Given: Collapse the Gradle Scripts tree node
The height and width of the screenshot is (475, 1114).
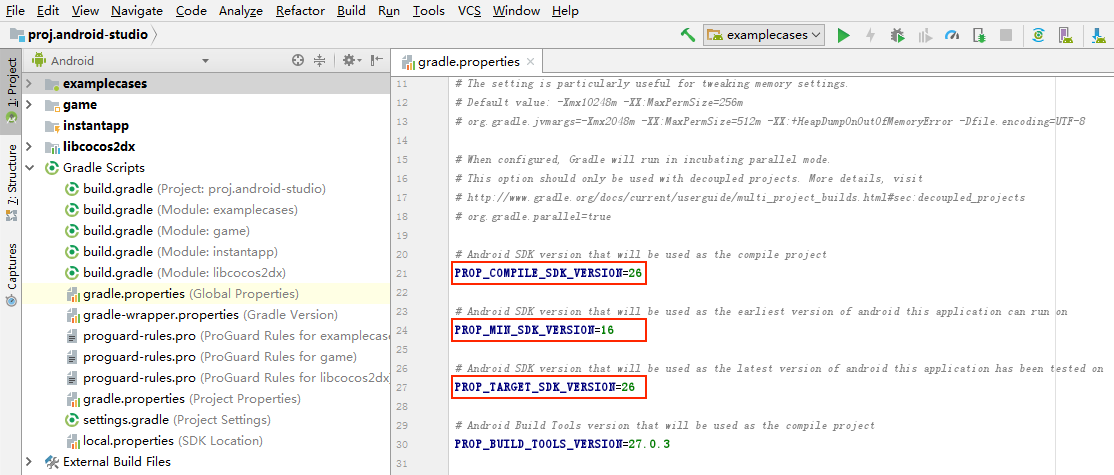Looking at the screenshot, I should point(28,168).
